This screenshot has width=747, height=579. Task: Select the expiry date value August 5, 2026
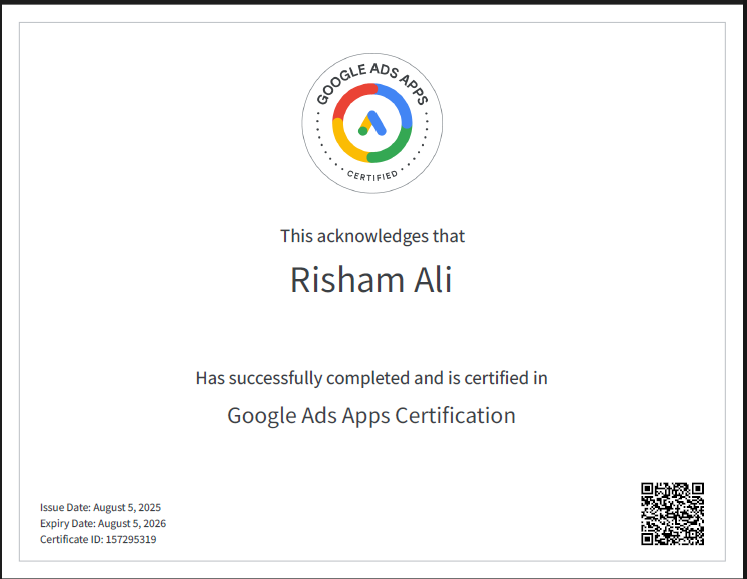(133, 524)
